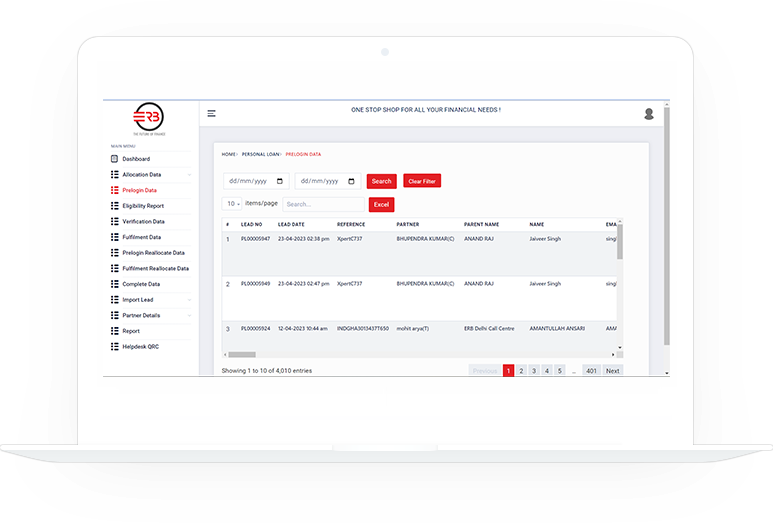Screen dimensions: 773x523
Task: Click the Search text input field
Action: tap(322, 204)
